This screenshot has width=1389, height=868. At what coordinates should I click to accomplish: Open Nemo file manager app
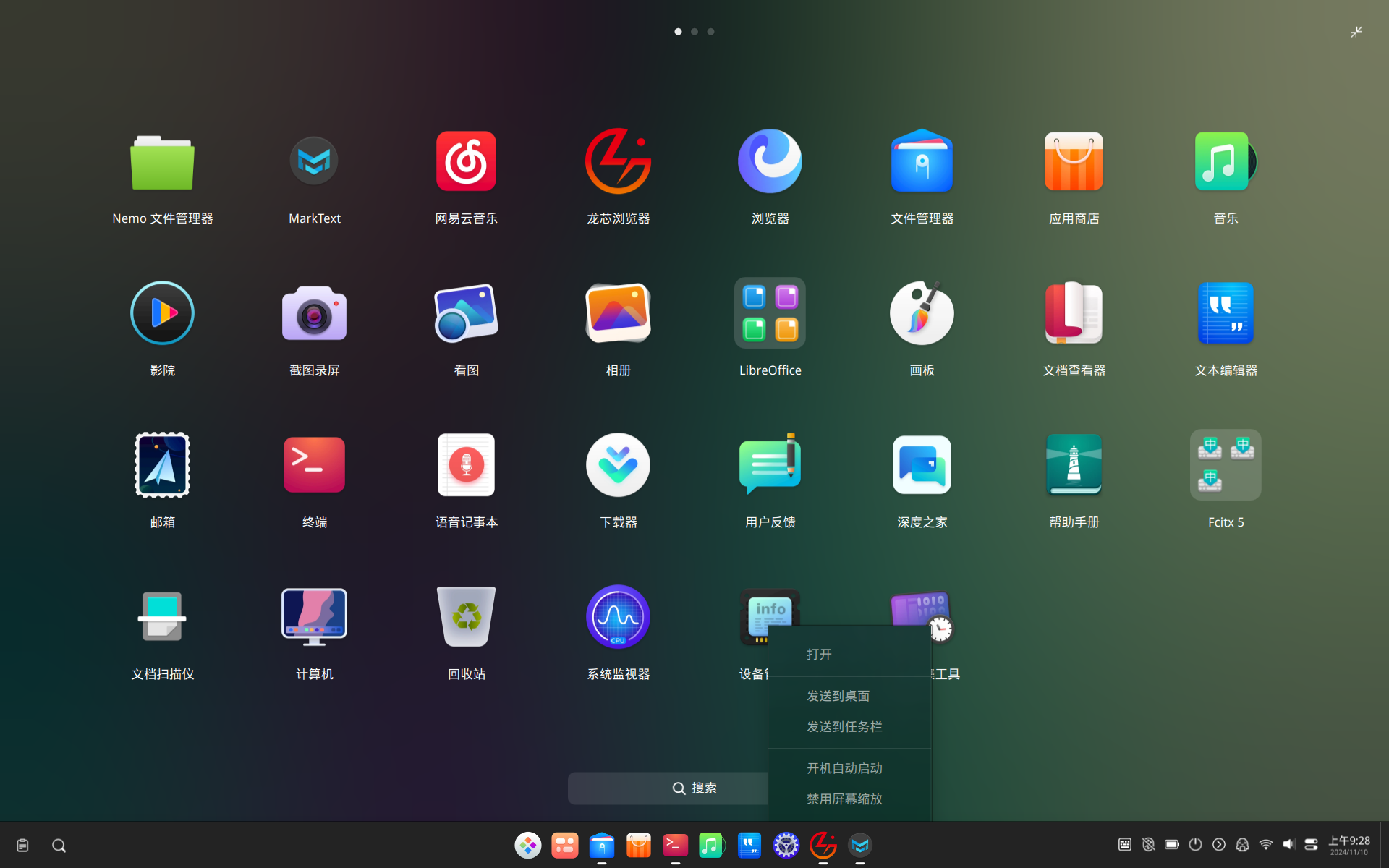coord(162,162)
